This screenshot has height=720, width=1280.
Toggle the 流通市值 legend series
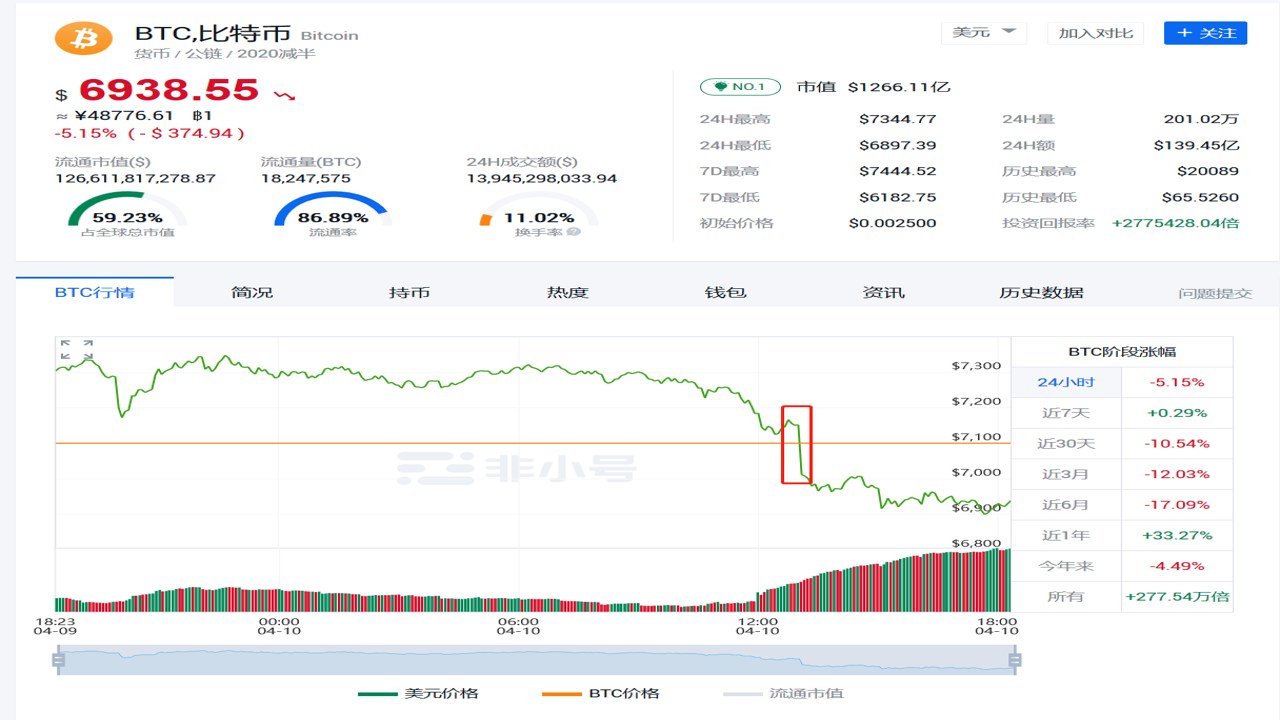pos(782,693)
